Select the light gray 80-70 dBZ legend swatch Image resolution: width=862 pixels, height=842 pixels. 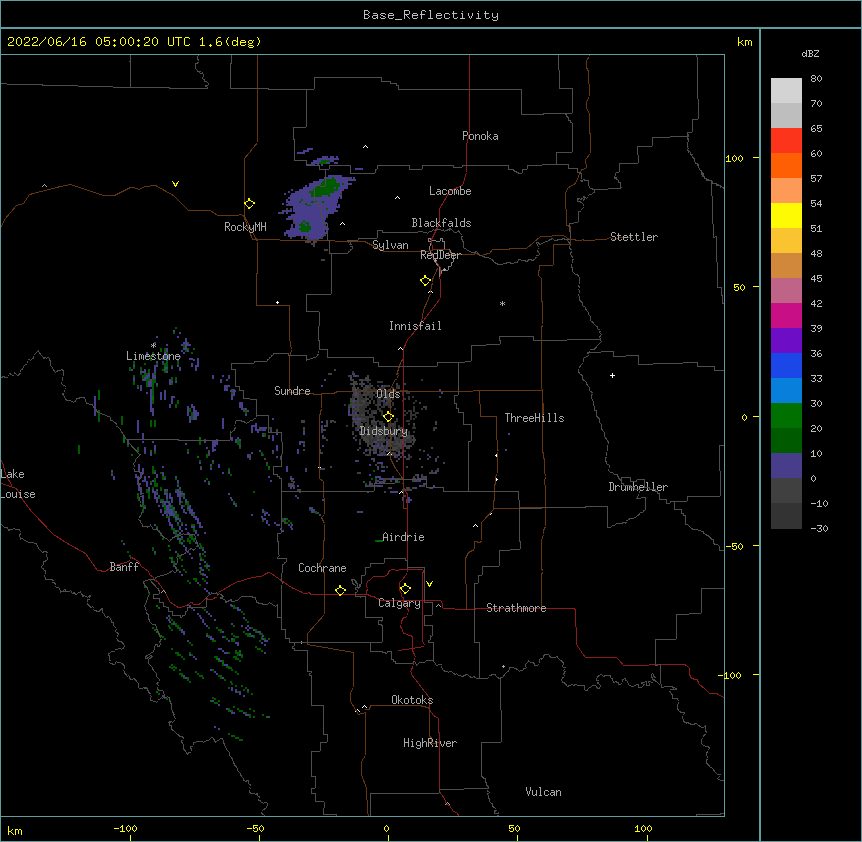(x=786, y=91)
